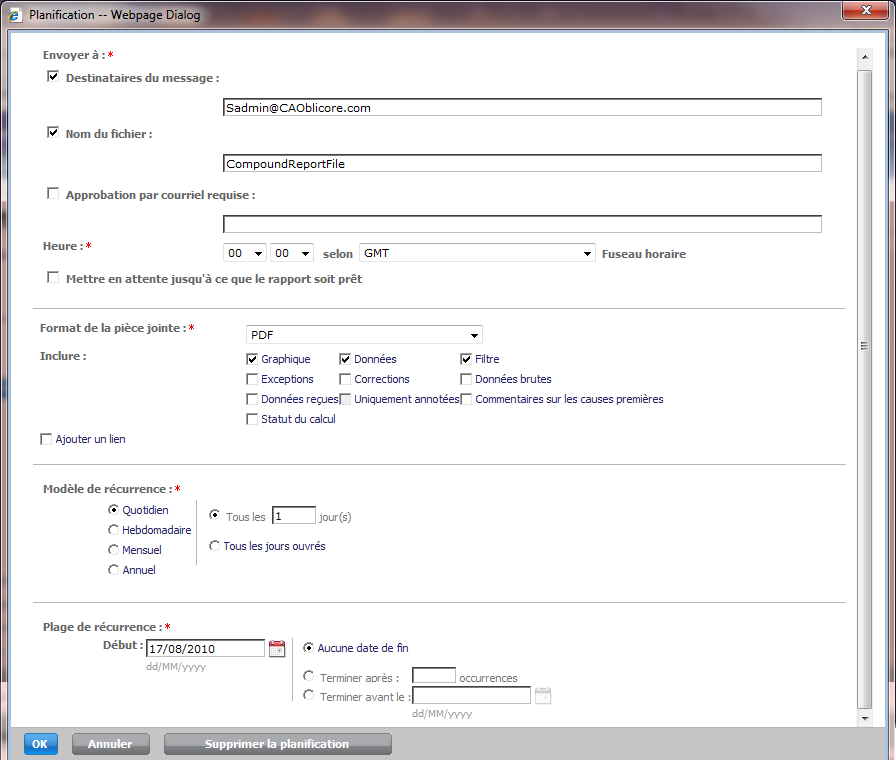Check the Ajouter un lien box
This screenshot has width=896, height=760.
tap(46, 439)
